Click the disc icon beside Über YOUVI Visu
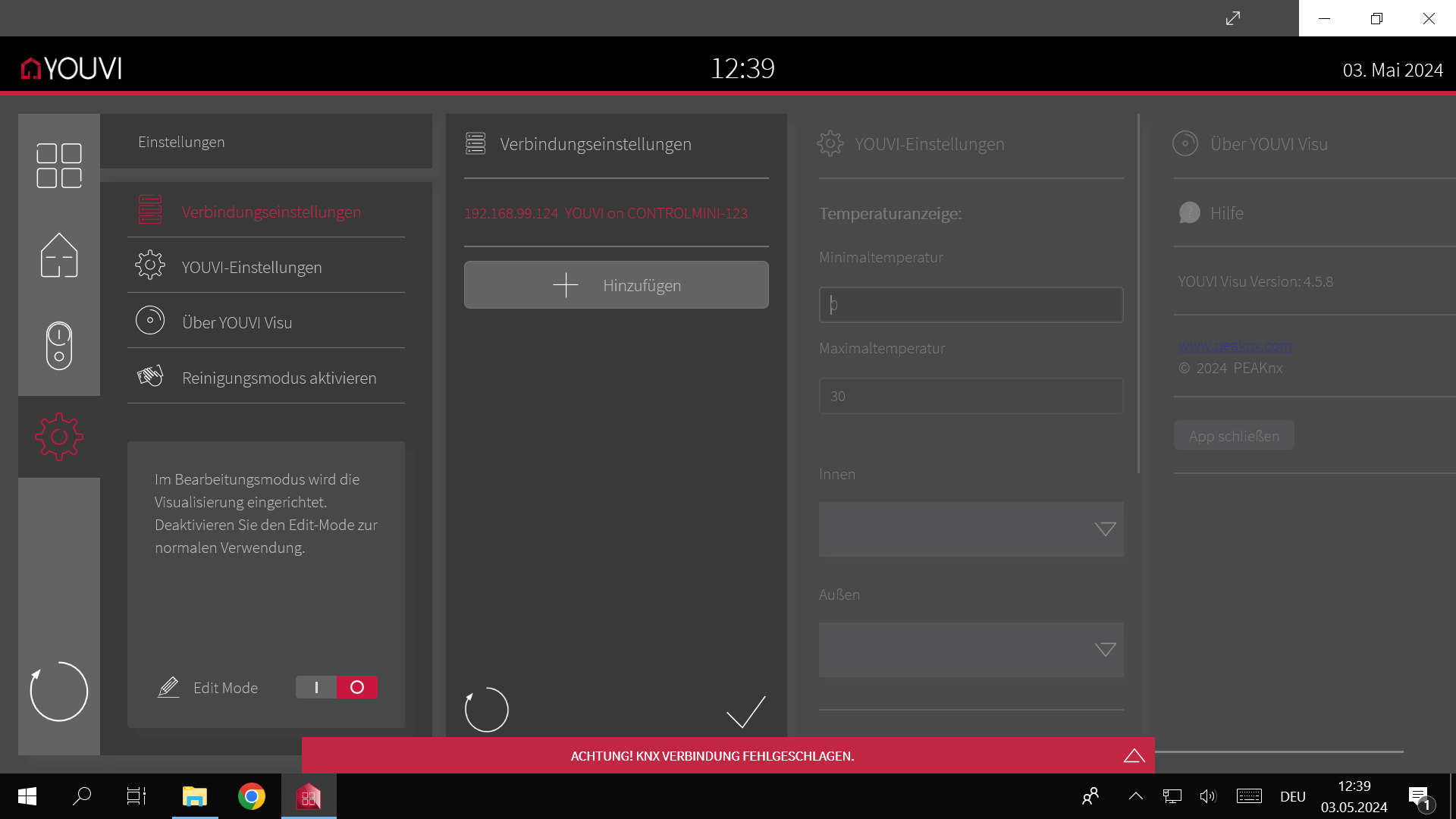Image resolution: width=1456 pixels, height=819 pixels. coord(150,321)
